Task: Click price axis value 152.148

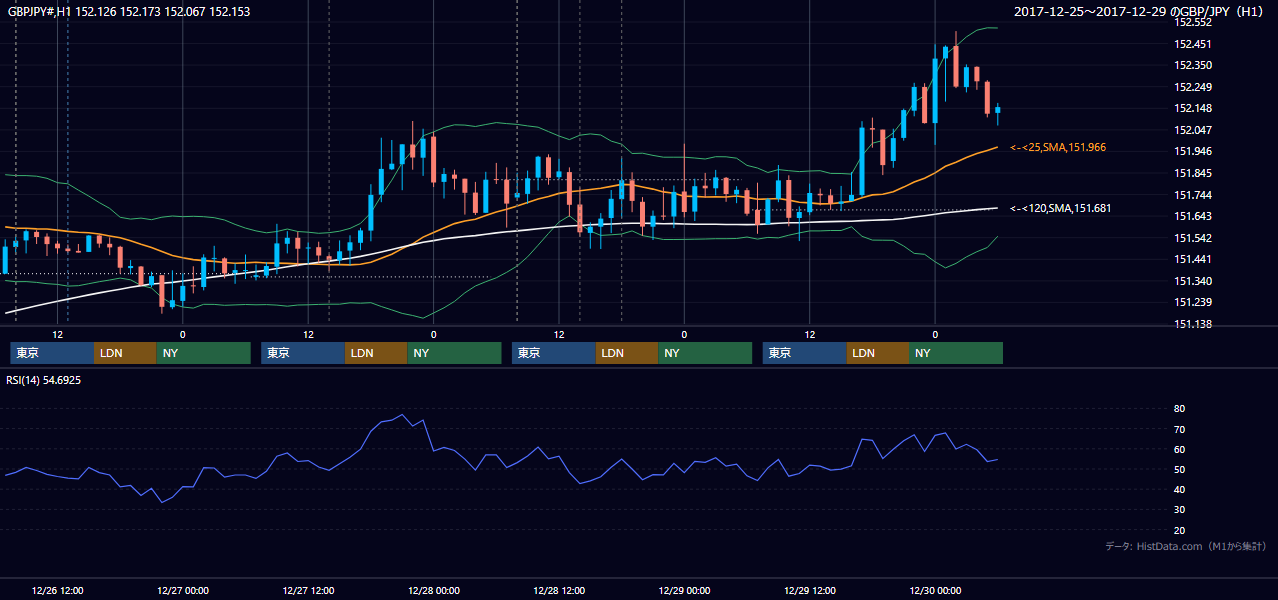Action: (1193, 108)
